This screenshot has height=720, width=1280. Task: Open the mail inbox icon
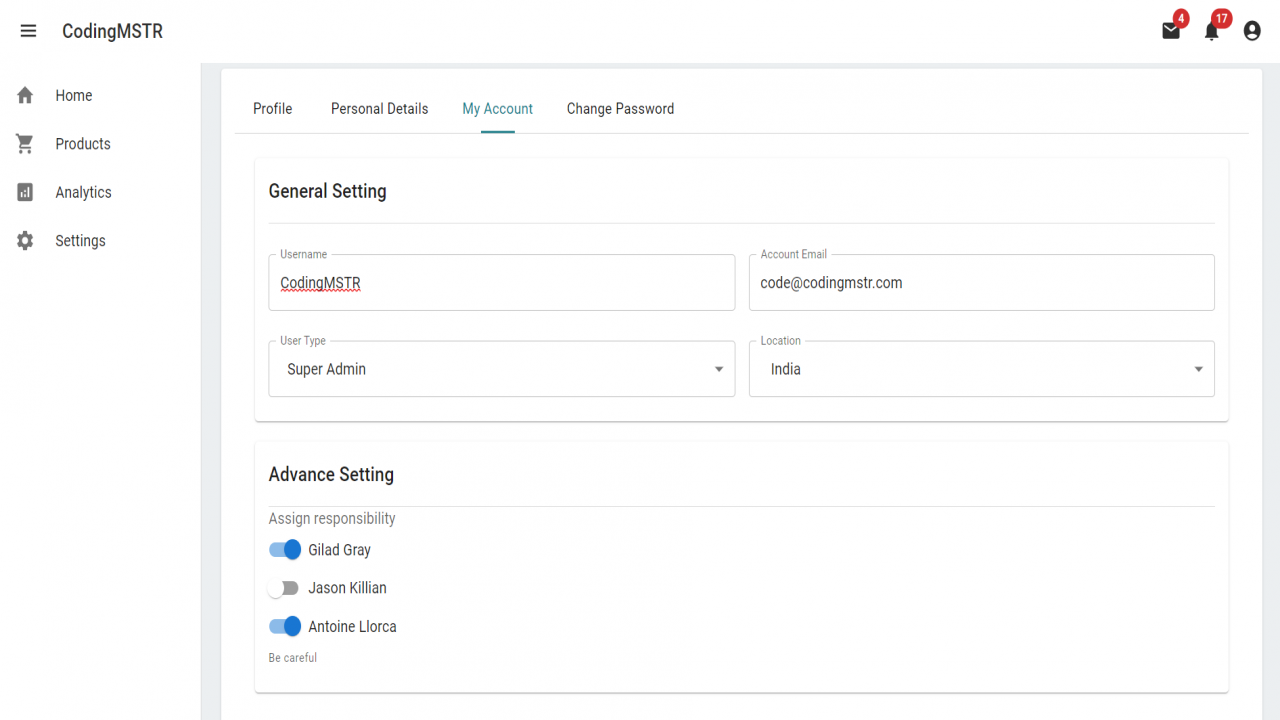pos(1171,31)
